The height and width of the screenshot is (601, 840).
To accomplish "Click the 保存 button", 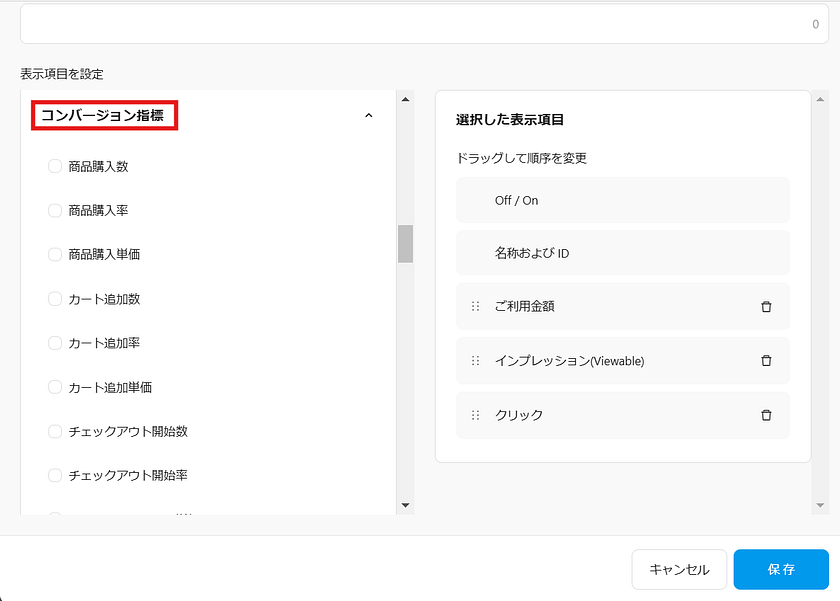I will click(780, 569).
